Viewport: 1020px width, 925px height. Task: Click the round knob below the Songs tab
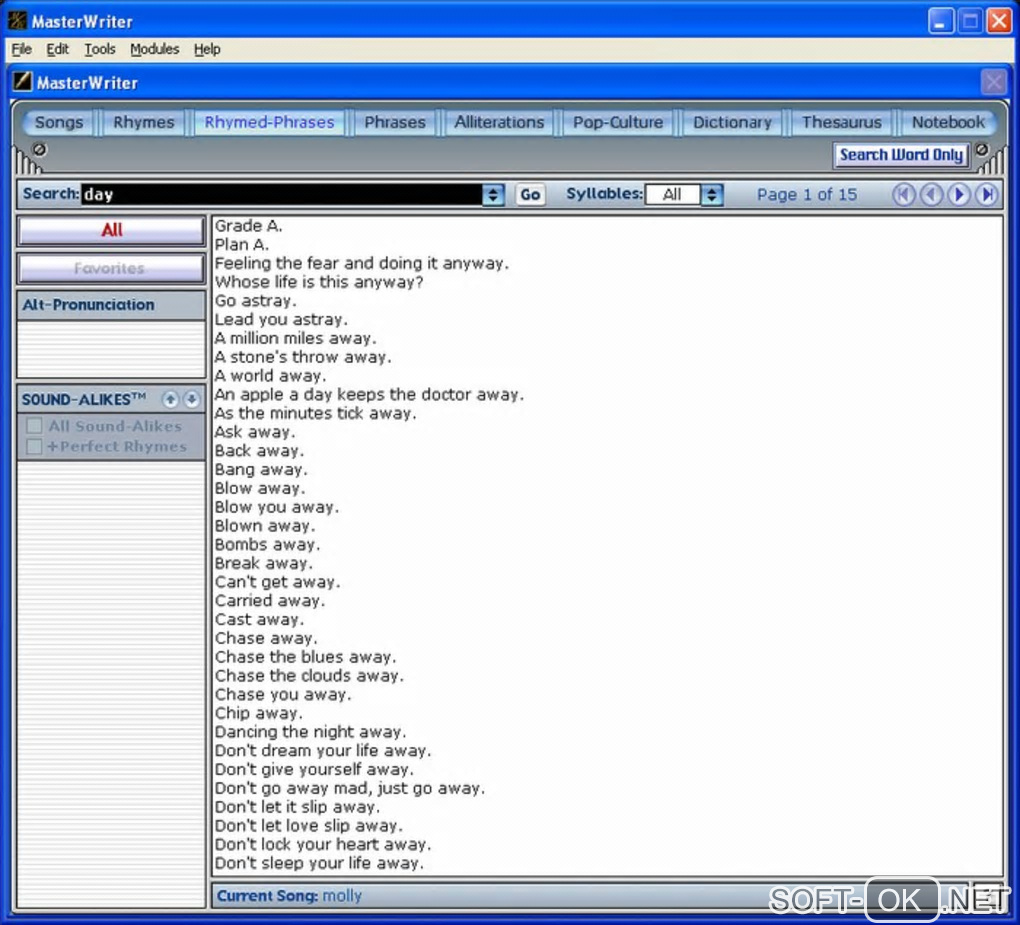(x=40, y=150)
